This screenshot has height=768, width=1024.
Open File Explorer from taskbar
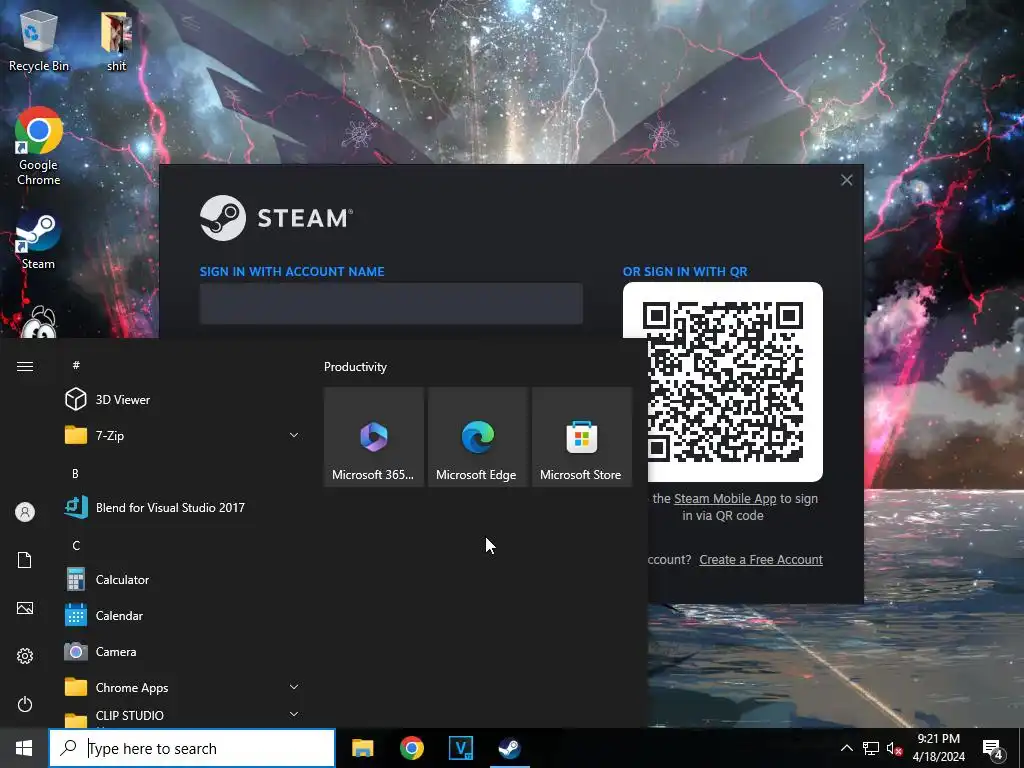pyautogui.click(x=362, y=748)
